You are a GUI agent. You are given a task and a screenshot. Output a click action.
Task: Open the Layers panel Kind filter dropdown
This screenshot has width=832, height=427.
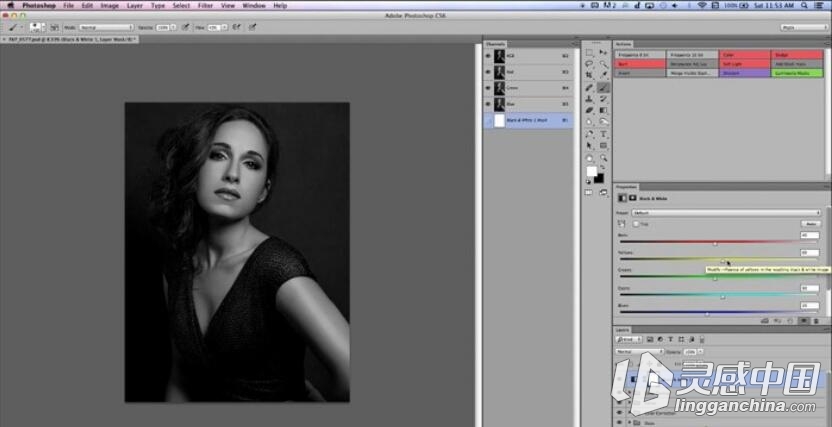click(629, 339)
